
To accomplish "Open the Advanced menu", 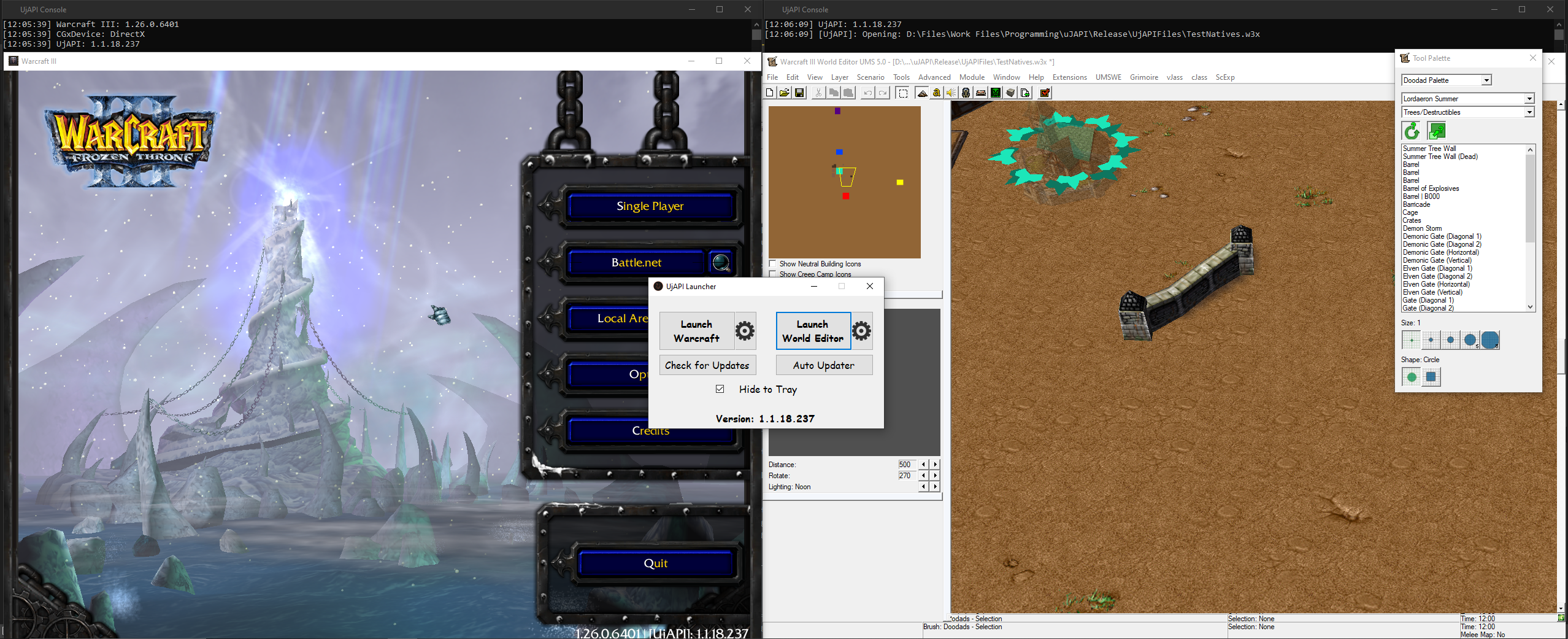I will 934,77.
